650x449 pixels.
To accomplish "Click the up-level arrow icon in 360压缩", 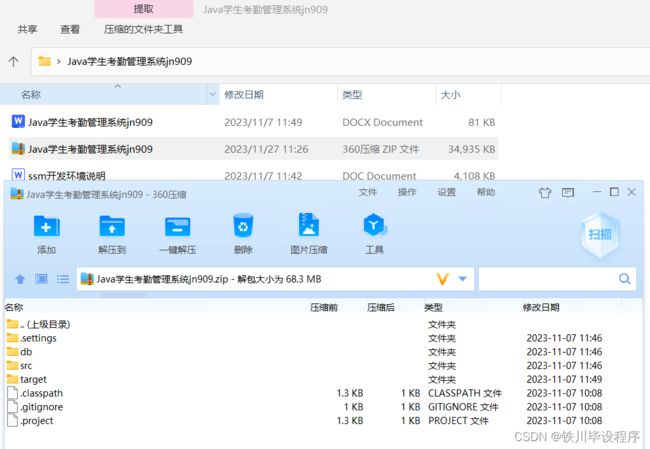I will click(20, 279).
